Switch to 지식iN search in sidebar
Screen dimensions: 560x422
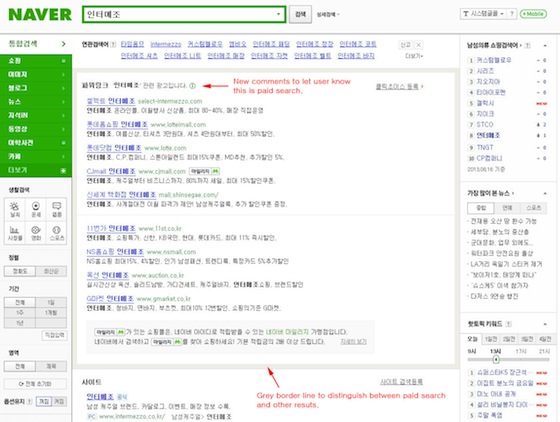click(36, 115)
